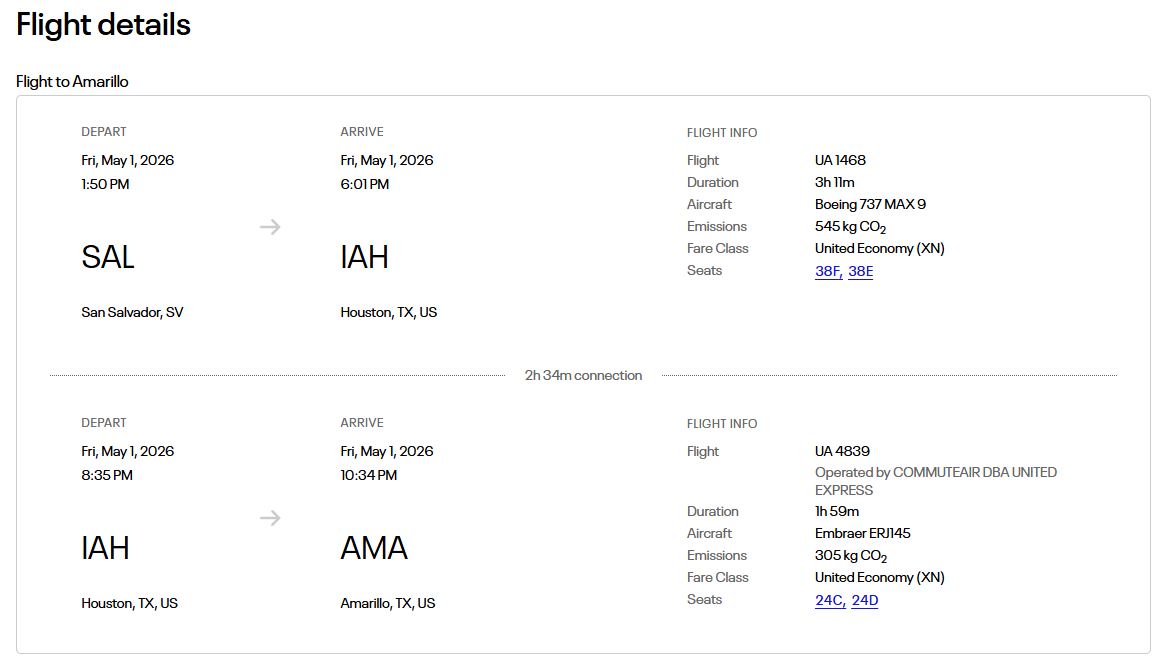The image size is (1166, 669).
Task: Open seat 38F details
Action: [x=826, y=270]
